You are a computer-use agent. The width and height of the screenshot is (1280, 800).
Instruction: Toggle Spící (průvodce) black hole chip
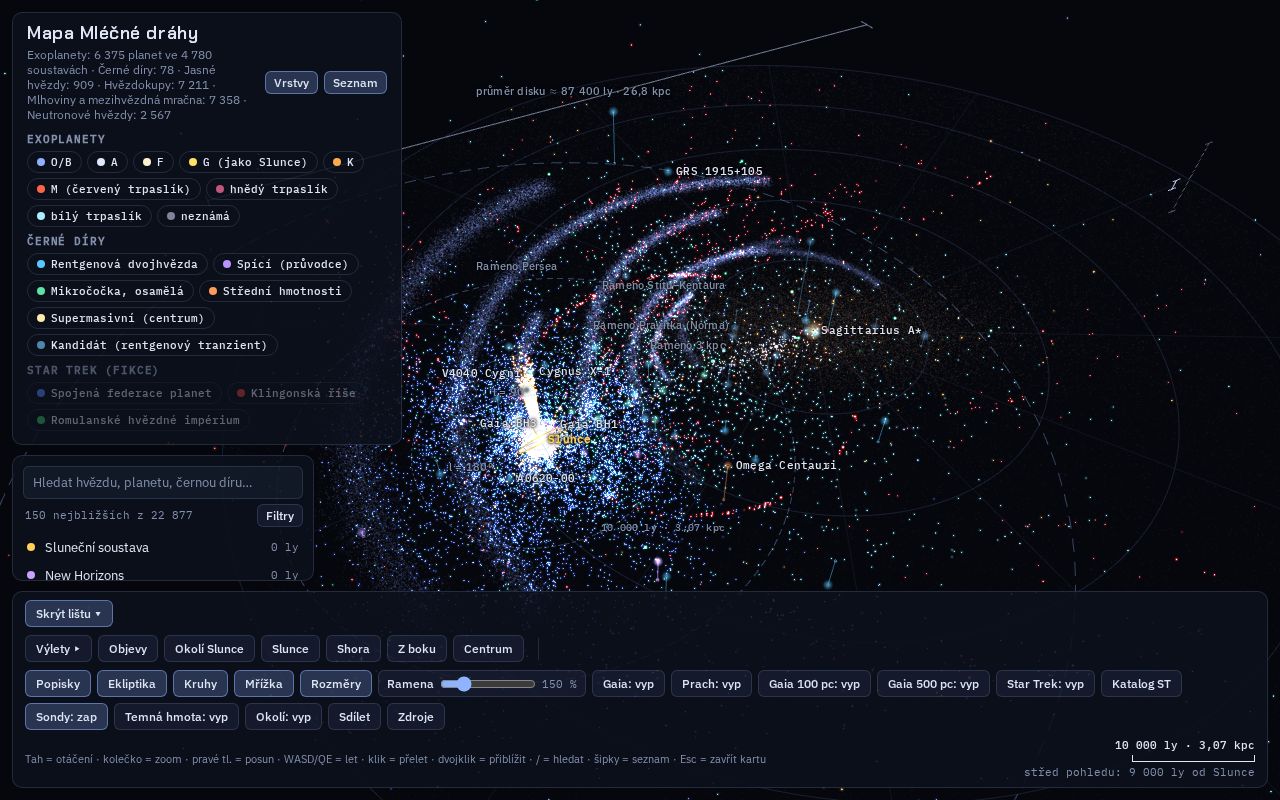[x=285, y=264]
